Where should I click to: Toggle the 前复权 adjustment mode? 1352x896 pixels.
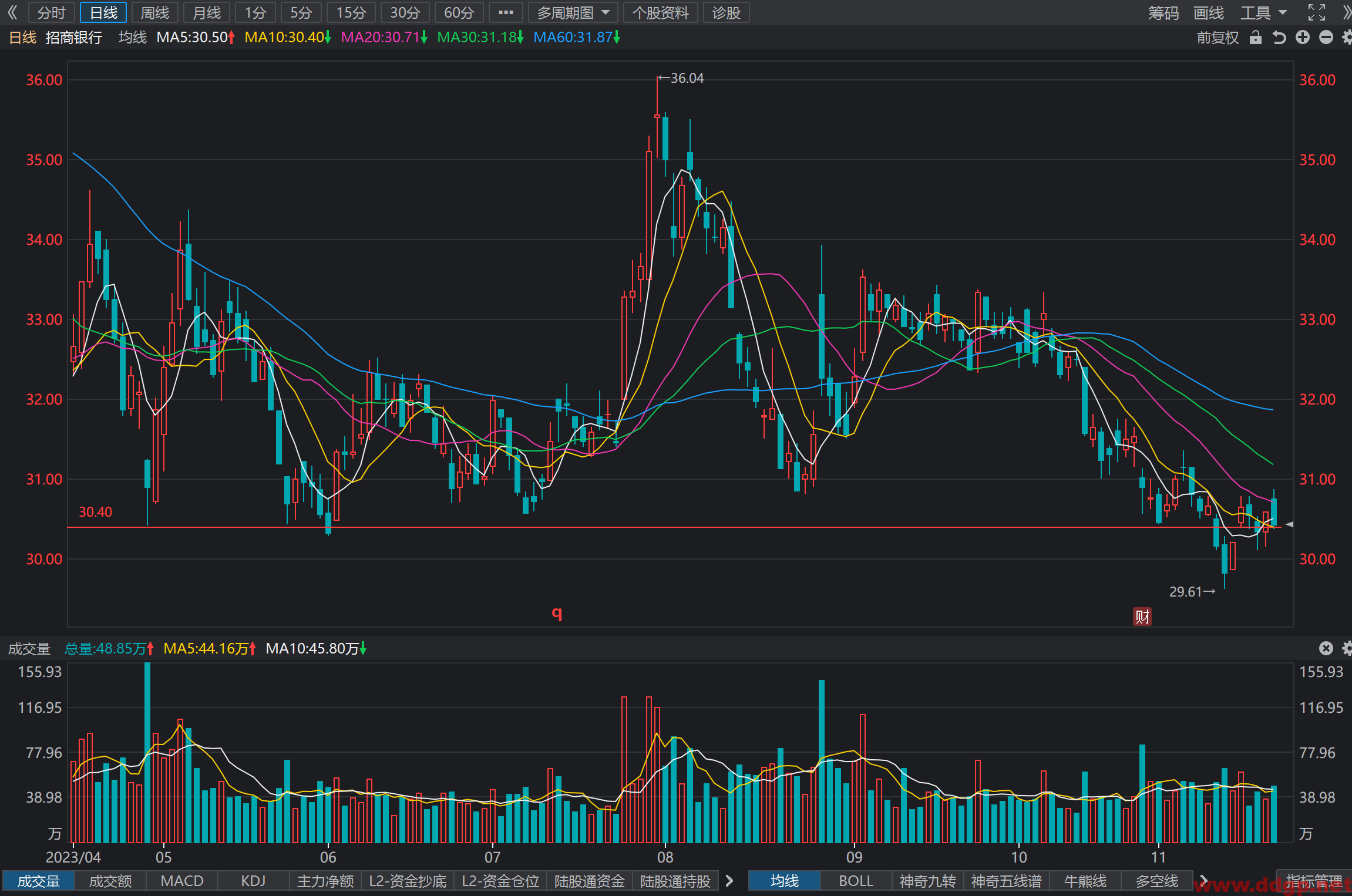tap(1218, 38)
